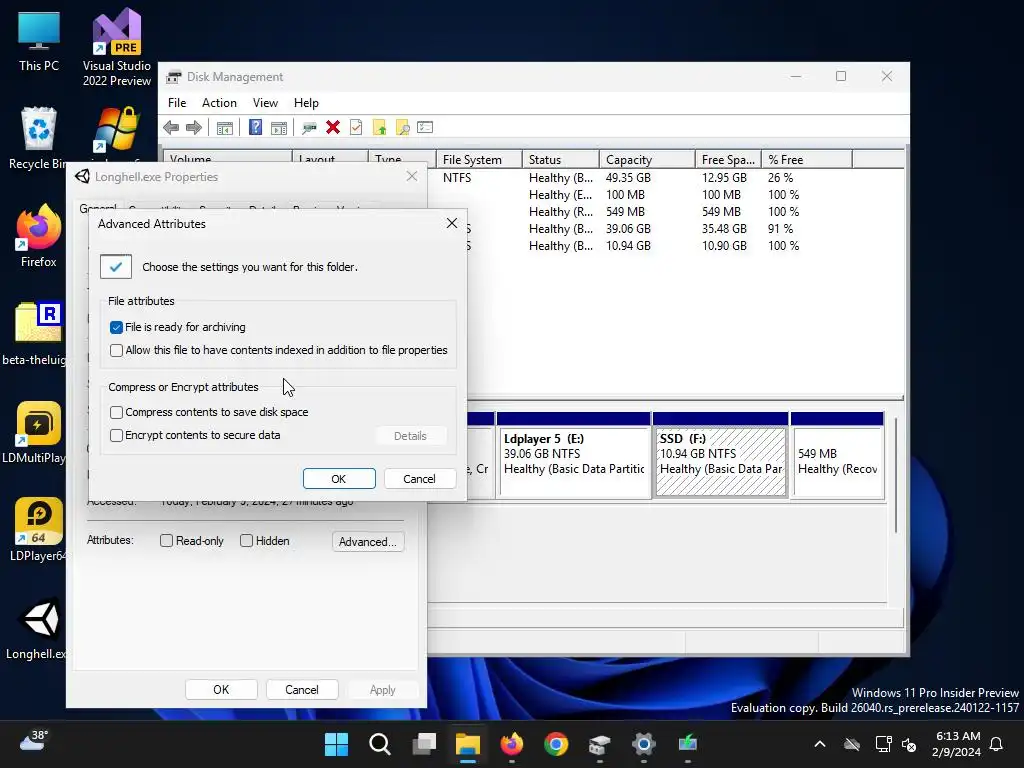Click the Back arrow in Disk Management toolbar

tap(171, 127)
